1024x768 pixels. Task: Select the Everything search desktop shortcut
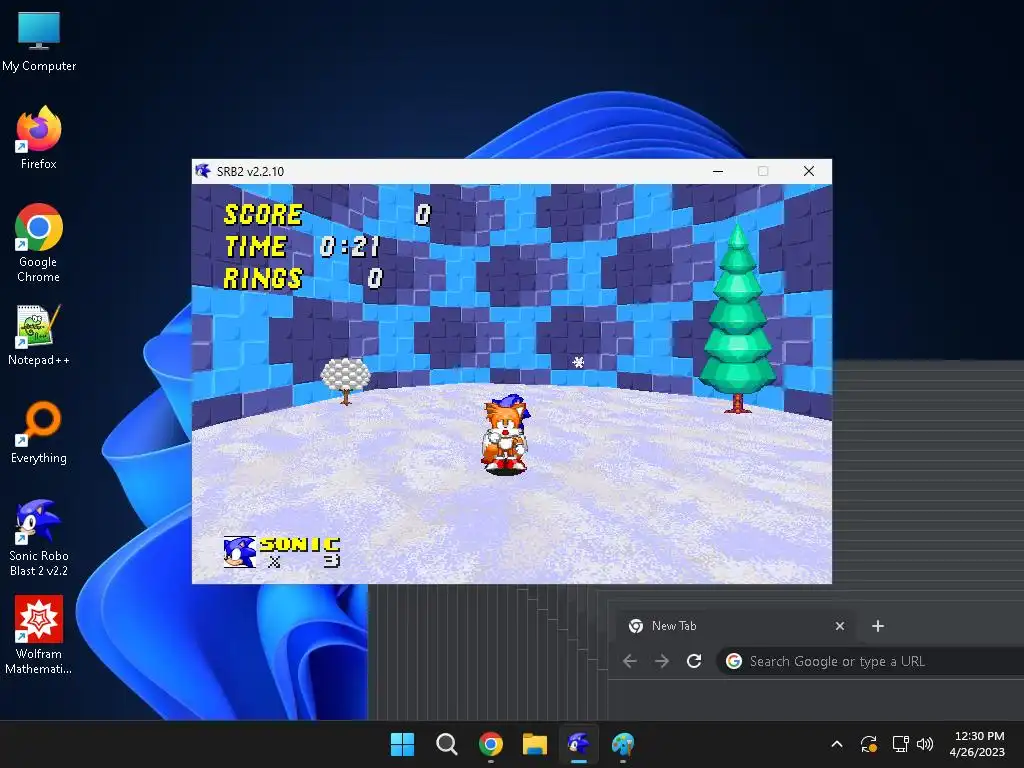point(39,432)
